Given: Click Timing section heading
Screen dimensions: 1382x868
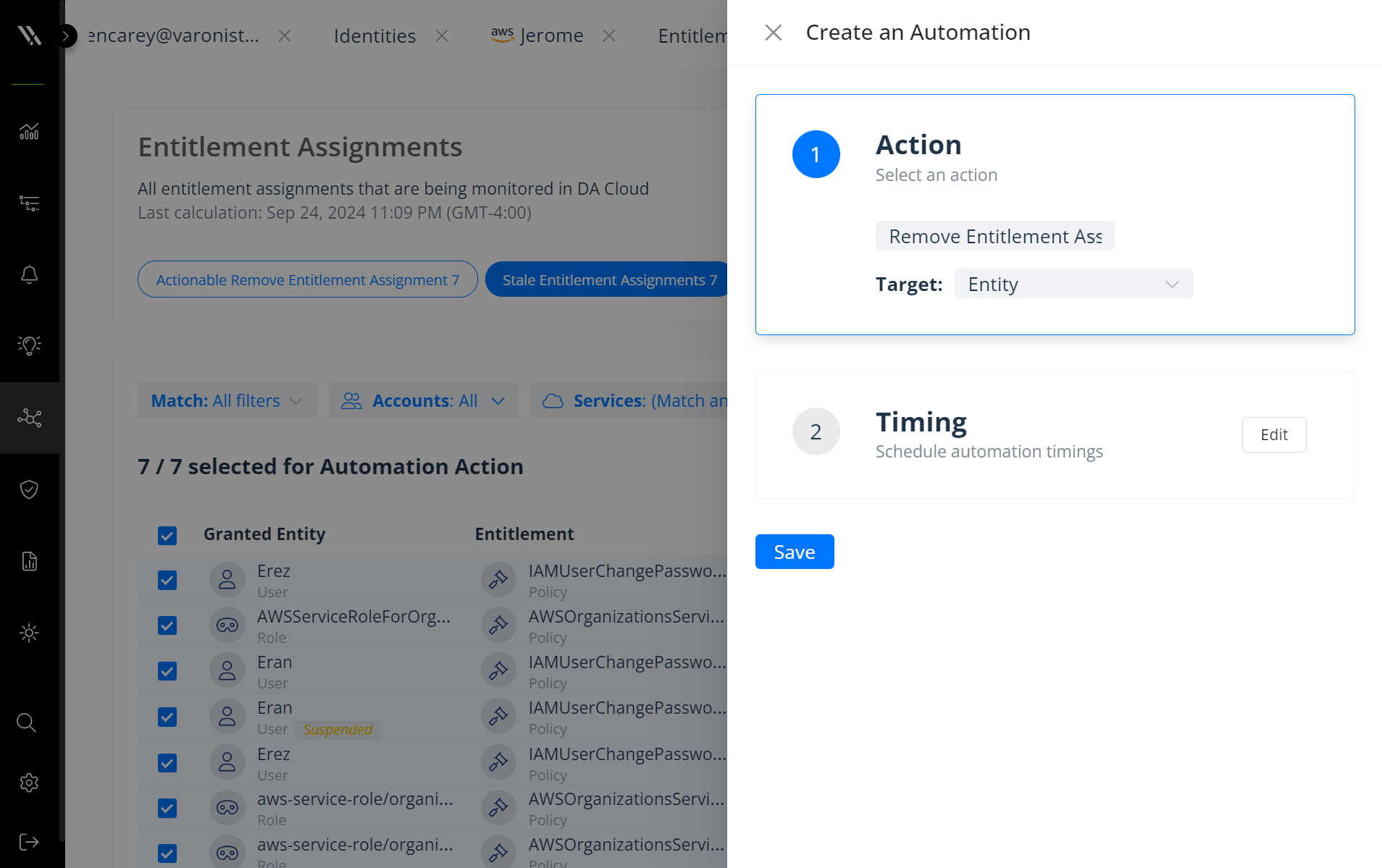Looking at the screenshot, I should pos(921,423).
